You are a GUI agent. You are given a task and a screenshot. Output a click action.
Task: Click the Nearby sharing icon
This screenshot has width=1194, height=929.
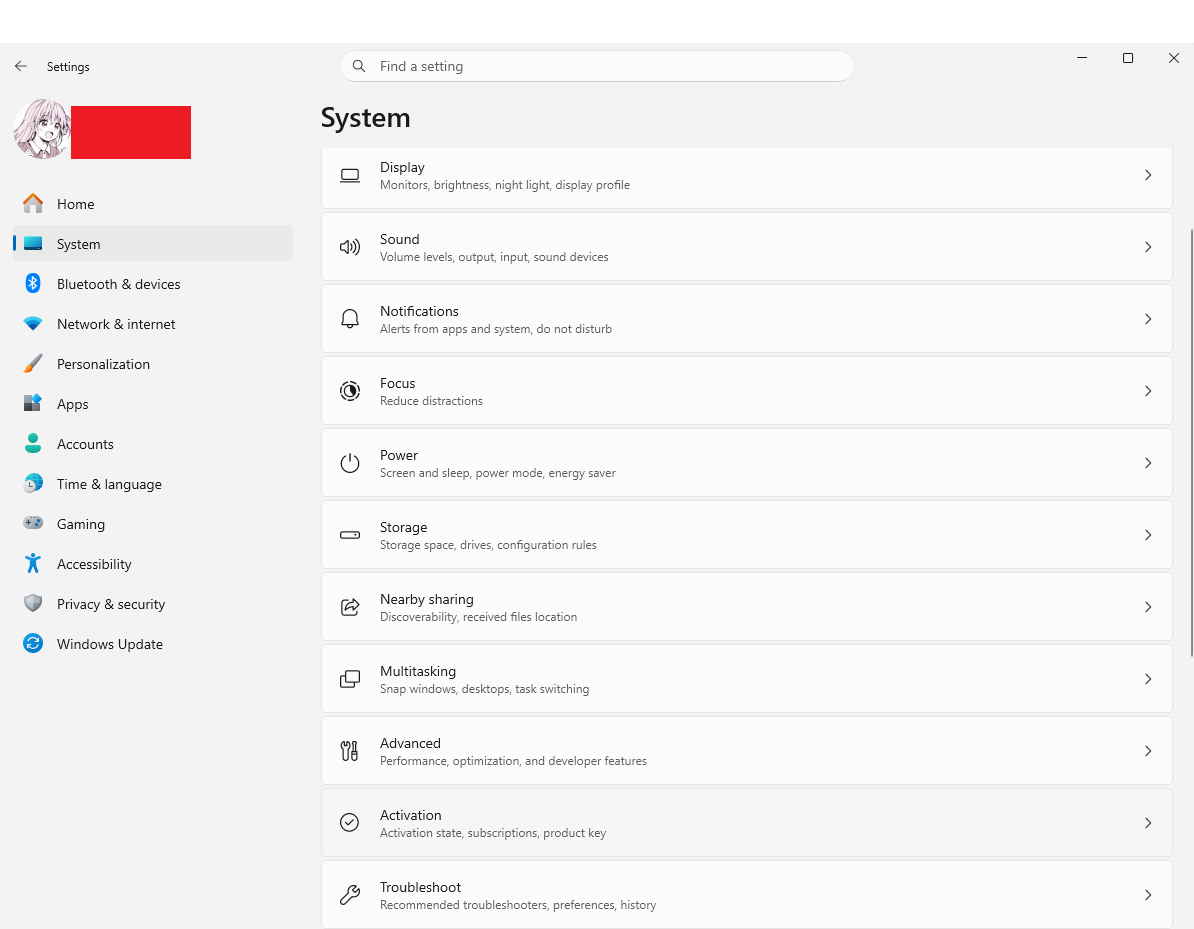click(x=350, y=607)
